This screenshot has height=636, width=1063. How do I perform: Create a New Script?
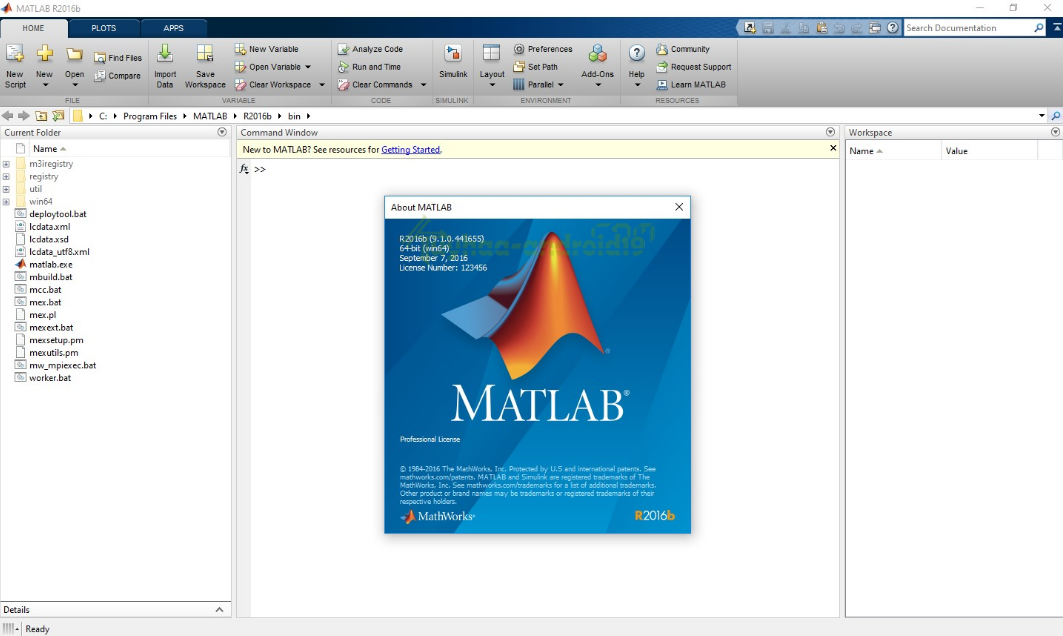point(15,66)
